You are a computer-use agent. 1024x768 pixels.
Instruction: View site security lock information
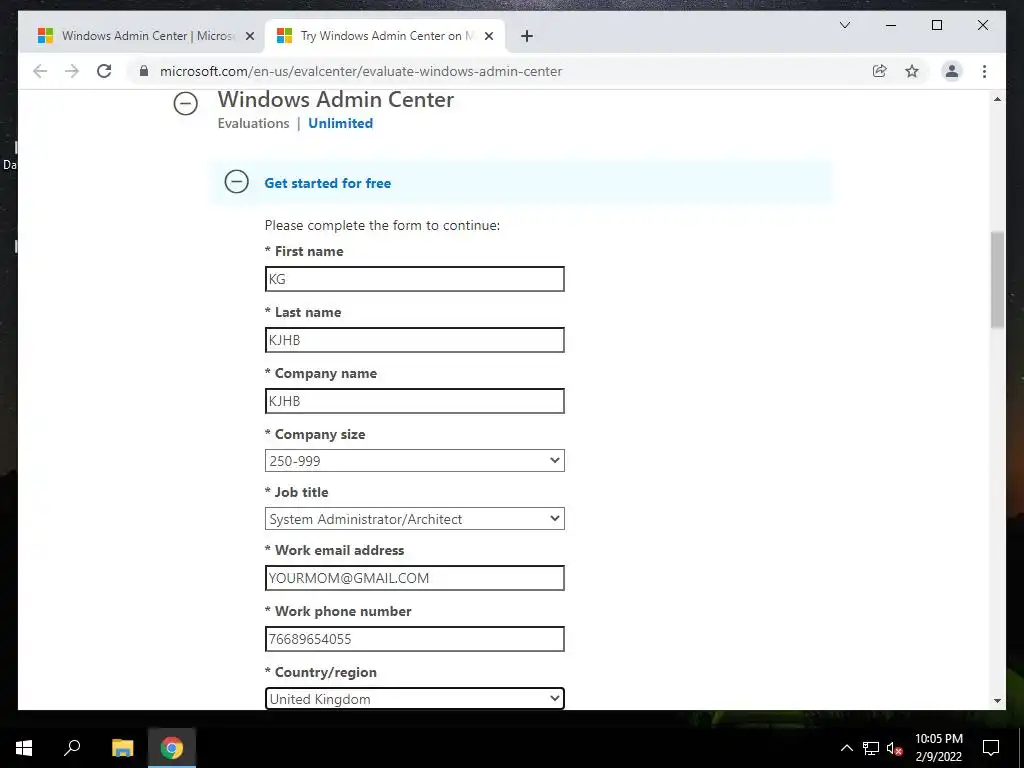coord(144,71)
